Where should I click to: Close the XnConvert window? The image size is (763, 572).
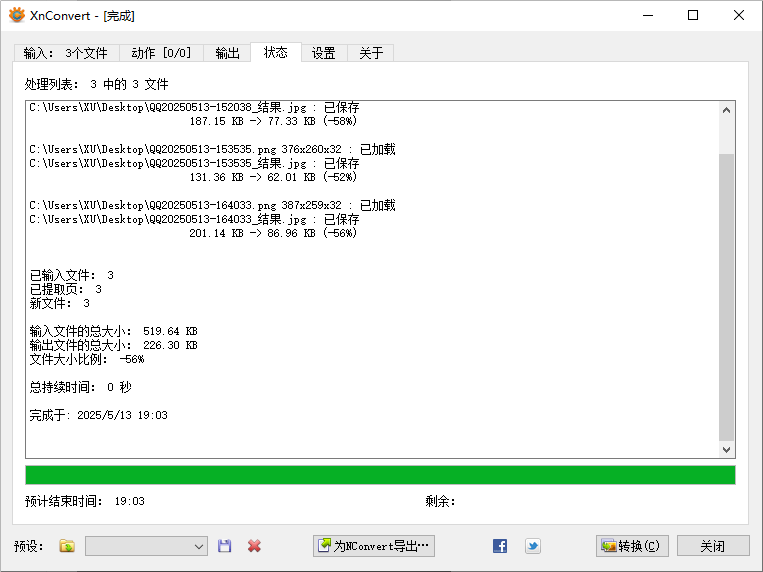pyautogui.click(x=739, y=15)
